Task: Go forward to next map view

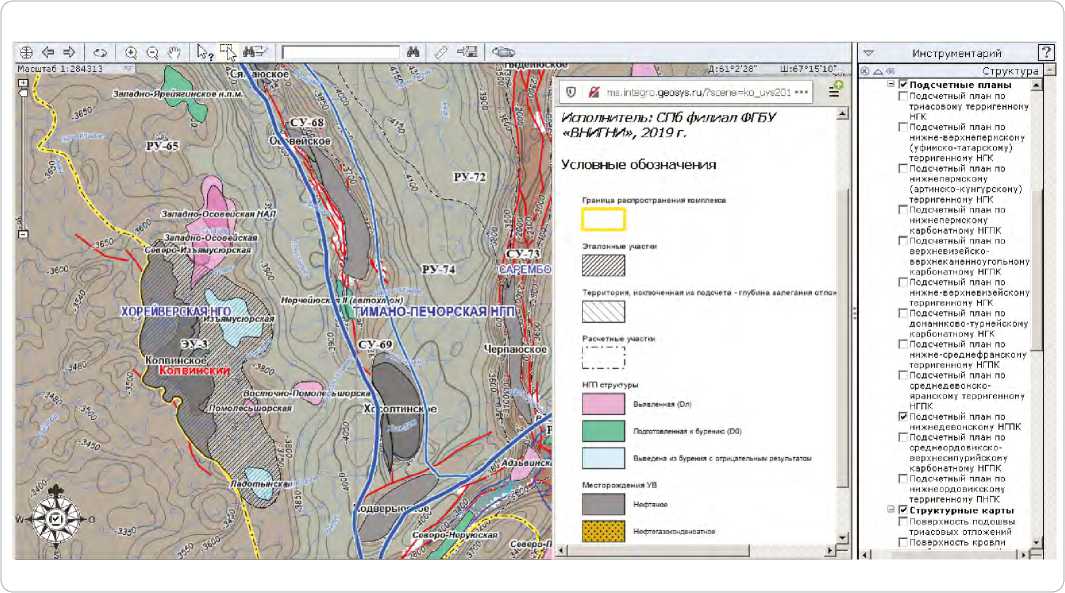Action: click(70, 52)
